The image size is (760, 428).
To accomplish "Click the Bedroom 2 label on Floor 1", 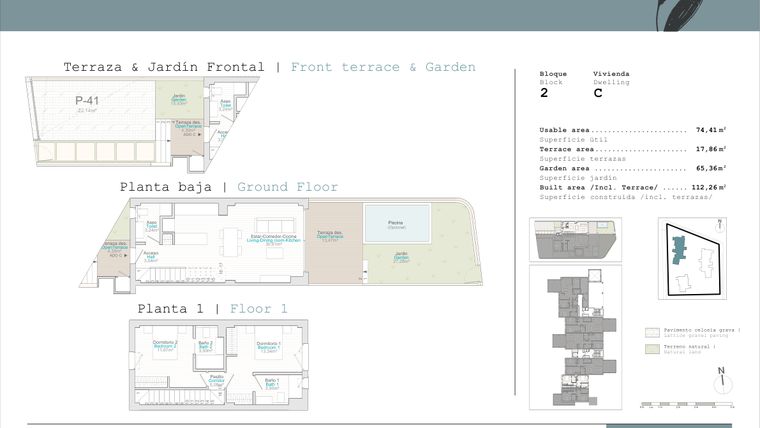I will pos(165,347).
